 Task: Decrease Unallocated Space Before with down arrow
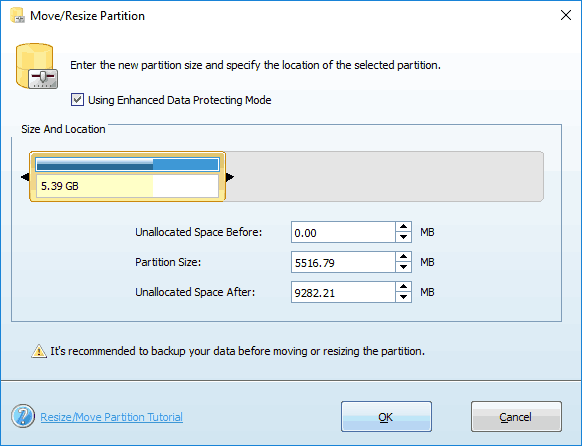pos(403,237)
